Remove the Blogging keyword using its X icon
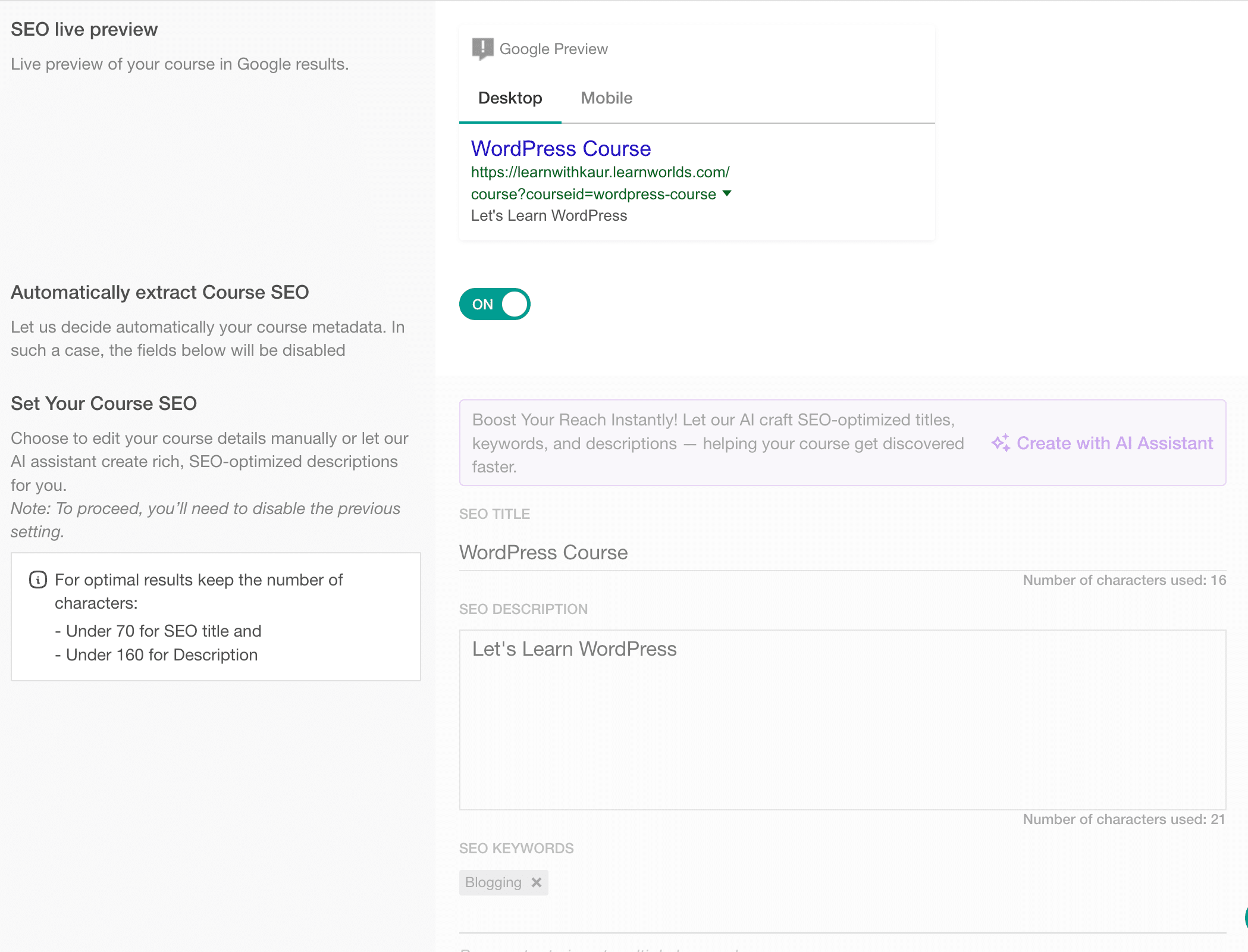Screen dimensions: 1248x952 click(536, 882)
